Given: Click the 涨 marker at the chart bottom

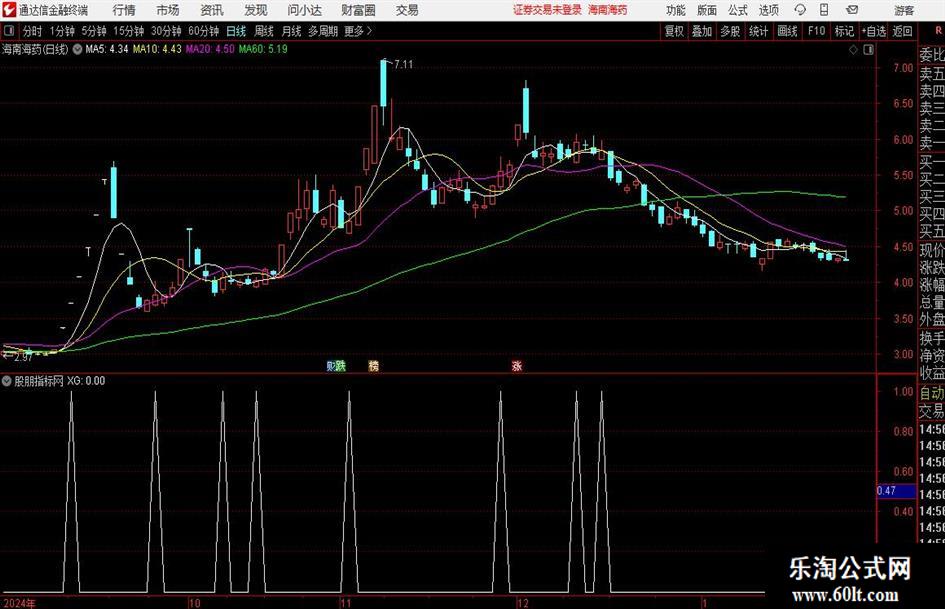Looking at the screenshot, I should click(x=516, y=365).
